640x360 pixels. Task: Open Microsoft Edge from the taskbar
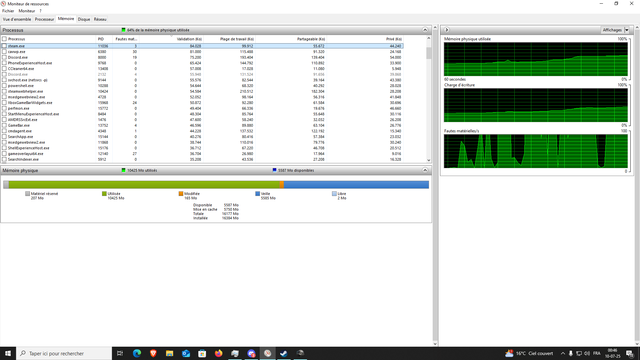(137, 353)
